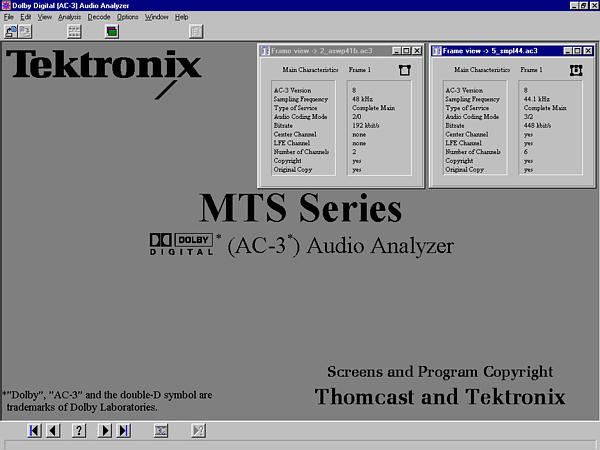
Task: Click 'Original Copy' label in 5_smpl44.ac3 window
Action: tap(465, 170)
